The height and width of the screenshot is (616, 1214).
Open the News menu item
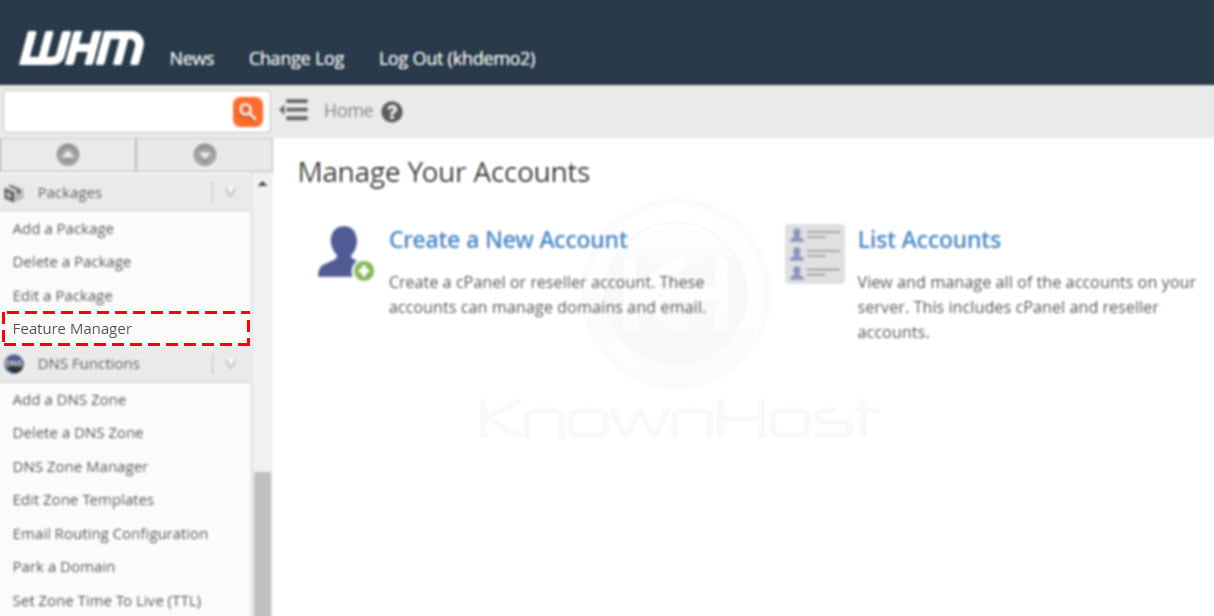tap(191, 59)
